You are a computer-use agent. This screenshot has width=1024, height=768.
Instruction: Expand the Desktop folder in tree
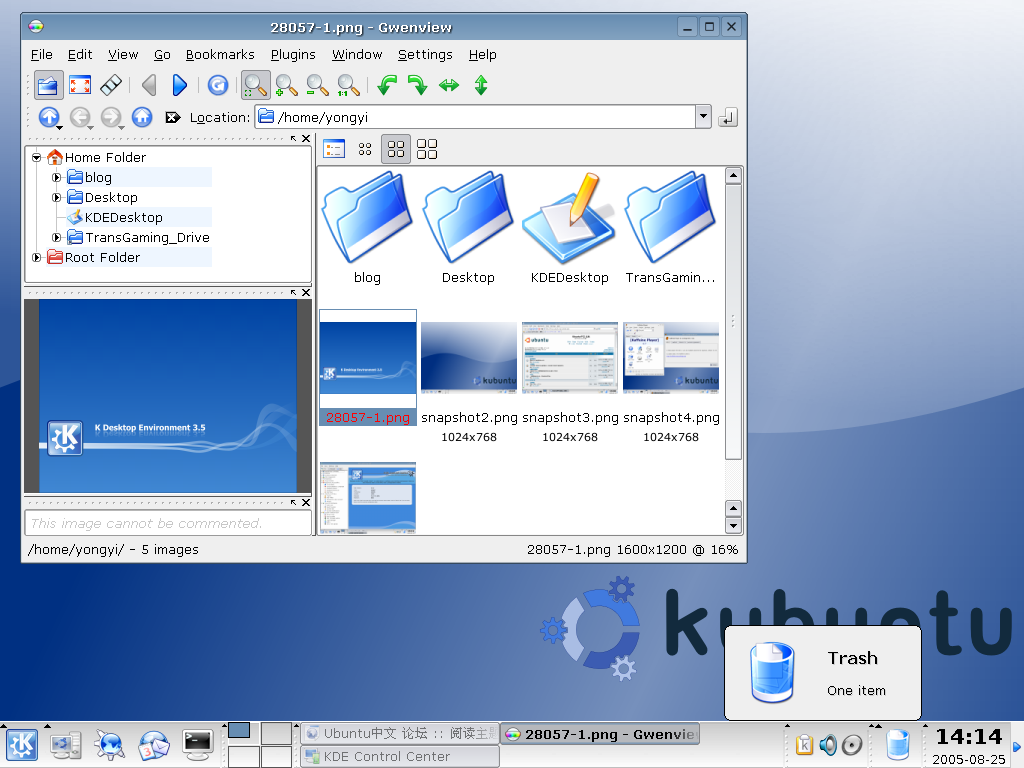pyautogui.click(x=57, y=197)
